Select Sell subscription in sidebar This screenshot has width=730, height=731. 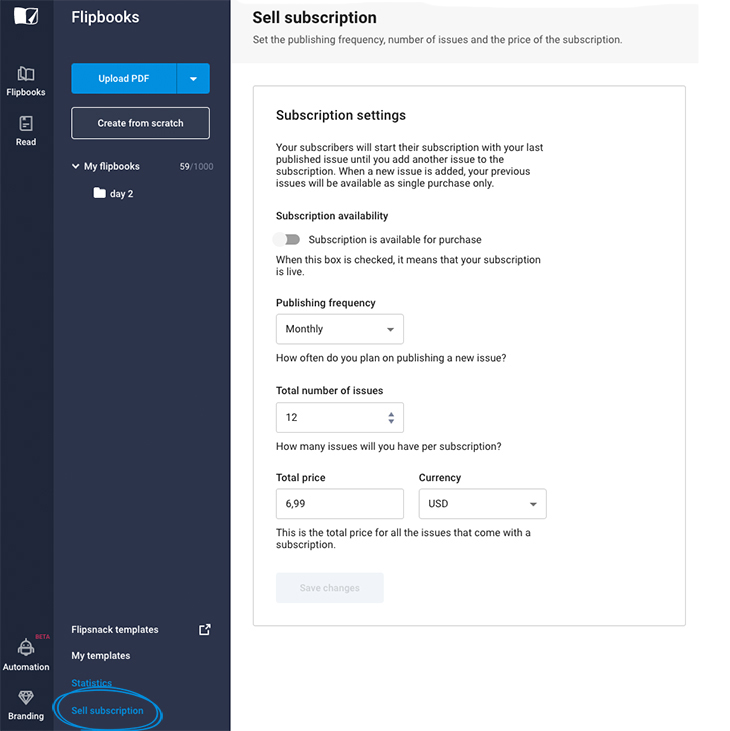(x=107, y=710)
